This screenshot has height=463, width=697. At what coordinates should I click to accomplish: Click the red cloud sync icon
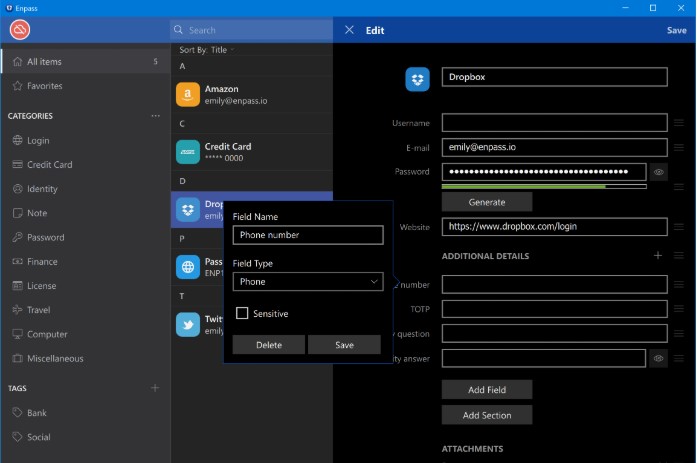coord(20,30)
